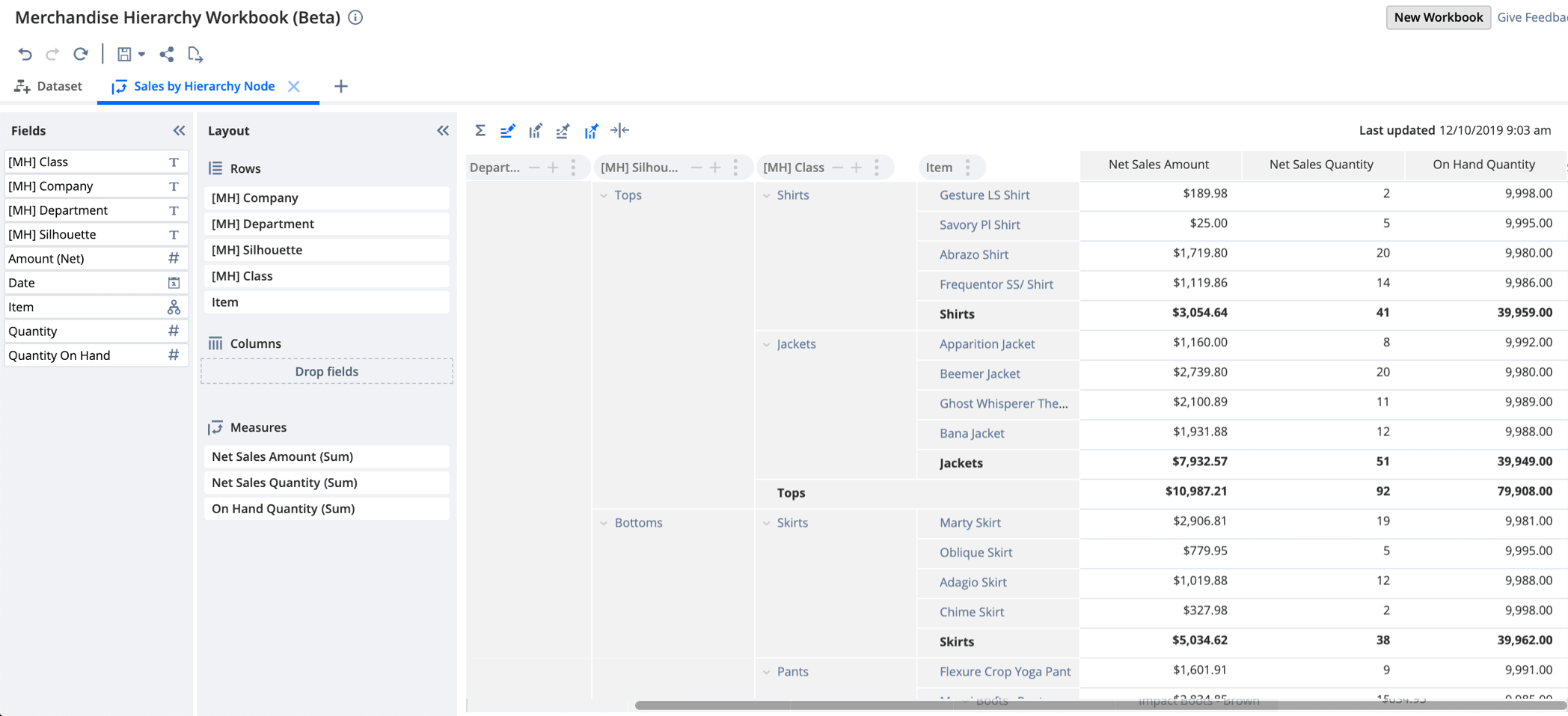Screen dimensions: 1568x716
Task: Collapse the Tops silhouette group
Action: [x=604, y=195]
